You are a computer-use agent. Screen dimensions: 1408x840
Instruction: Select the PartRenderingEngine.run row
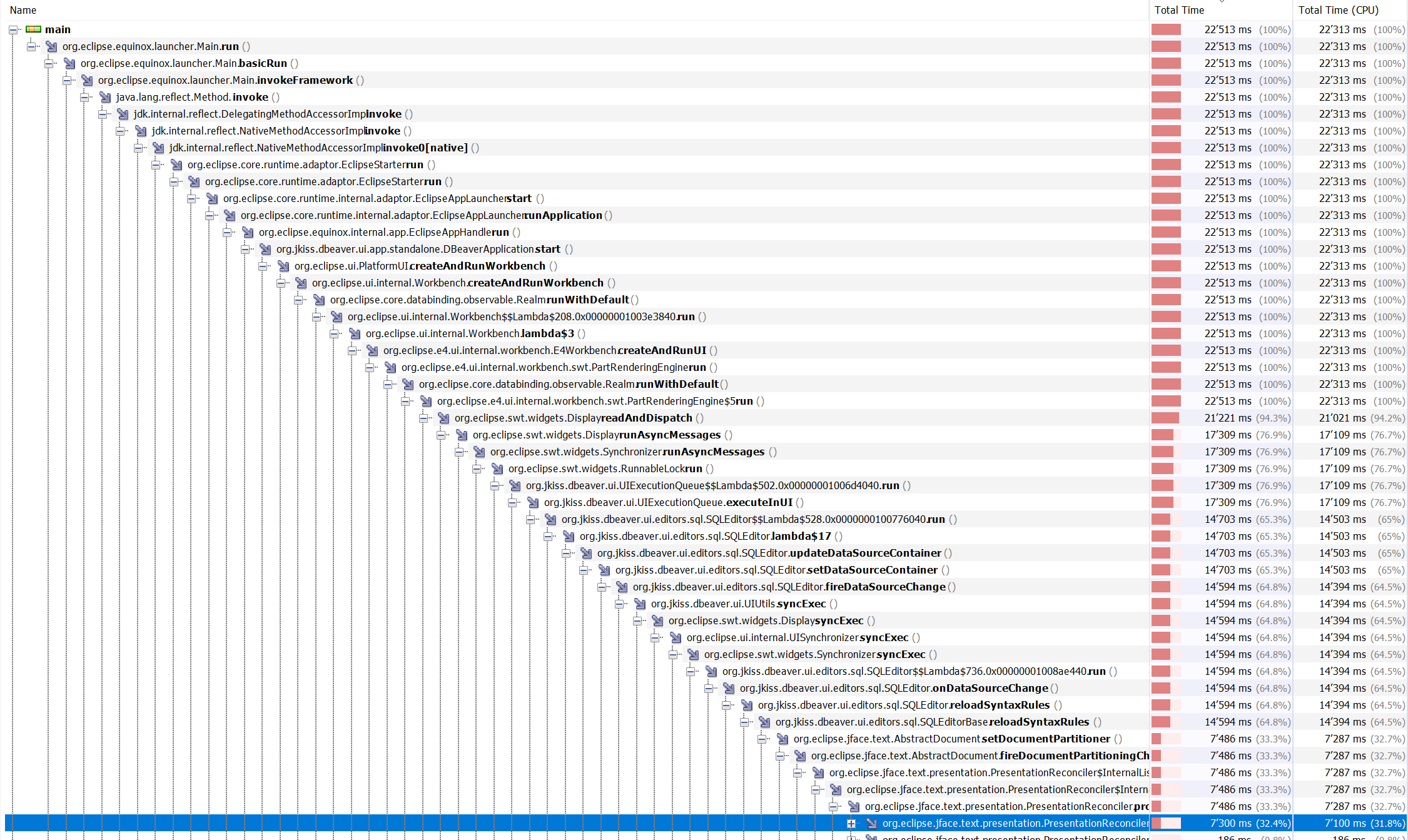click(706, 367)
